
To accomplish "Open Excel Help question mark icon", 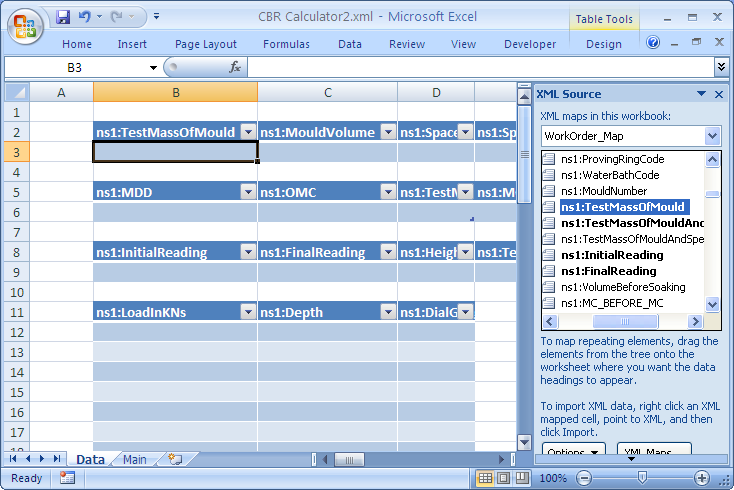I will (653, 43).
